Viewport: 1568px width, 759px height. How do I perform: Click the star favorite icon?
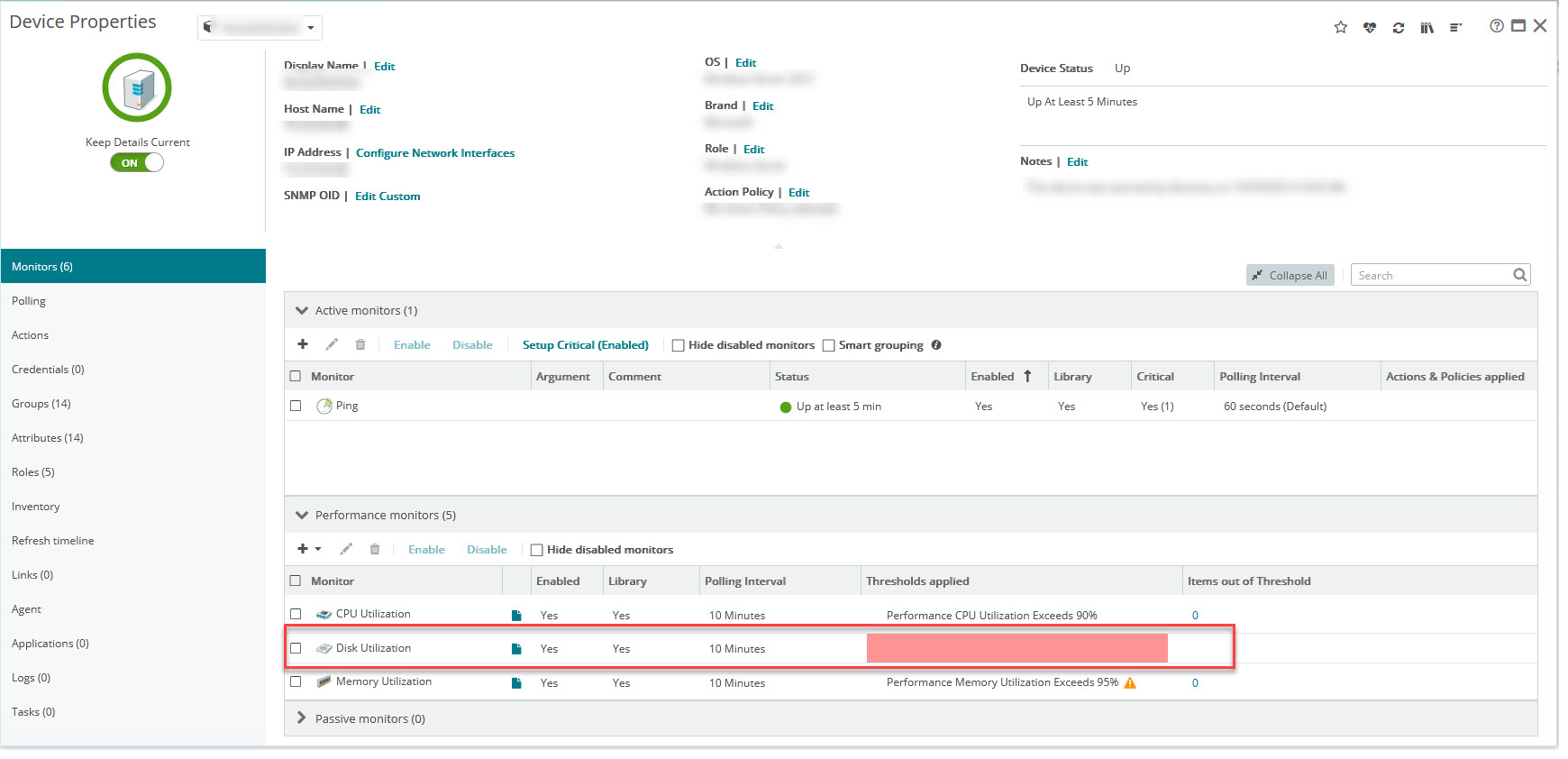(x=1341, y=27)
